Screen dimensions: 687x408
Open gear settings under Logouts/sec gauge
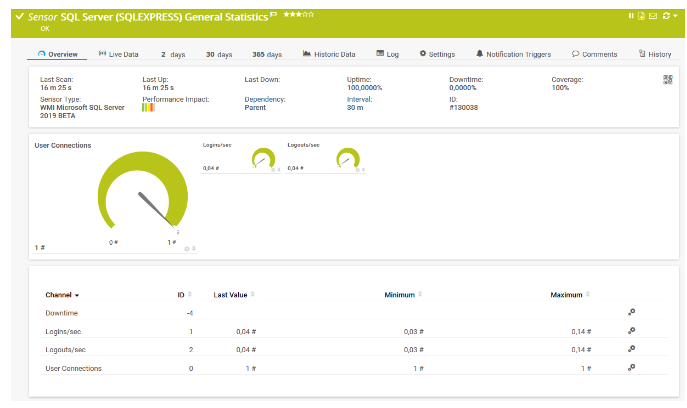[358, 170]
